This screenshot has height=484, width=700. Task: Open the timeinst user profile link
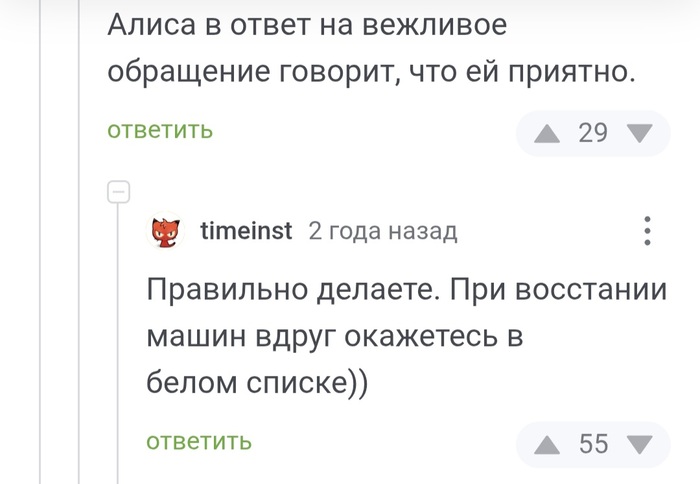[246, 232]
